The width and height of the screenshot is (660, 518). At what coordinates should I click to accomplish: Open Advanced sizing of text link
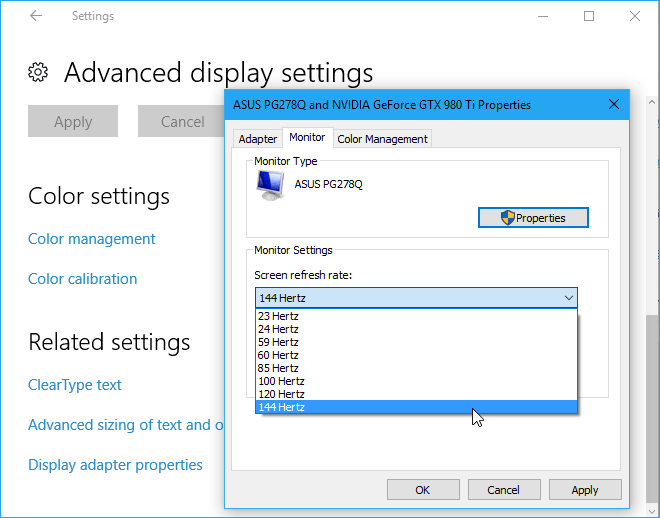pyautogui.click(x=126, y=425)
